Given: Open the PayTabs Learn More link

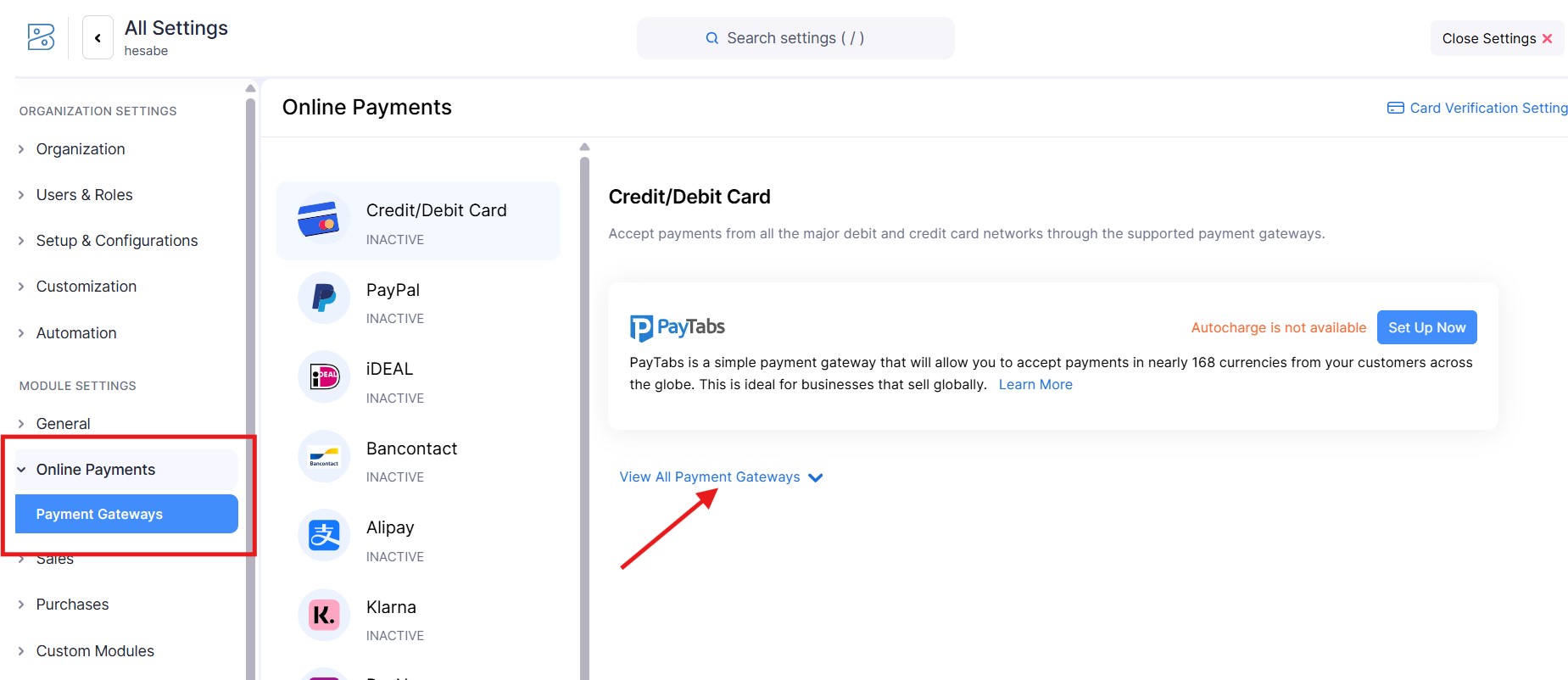Looking at the screenshot, I should click(x=1035, y=385).
